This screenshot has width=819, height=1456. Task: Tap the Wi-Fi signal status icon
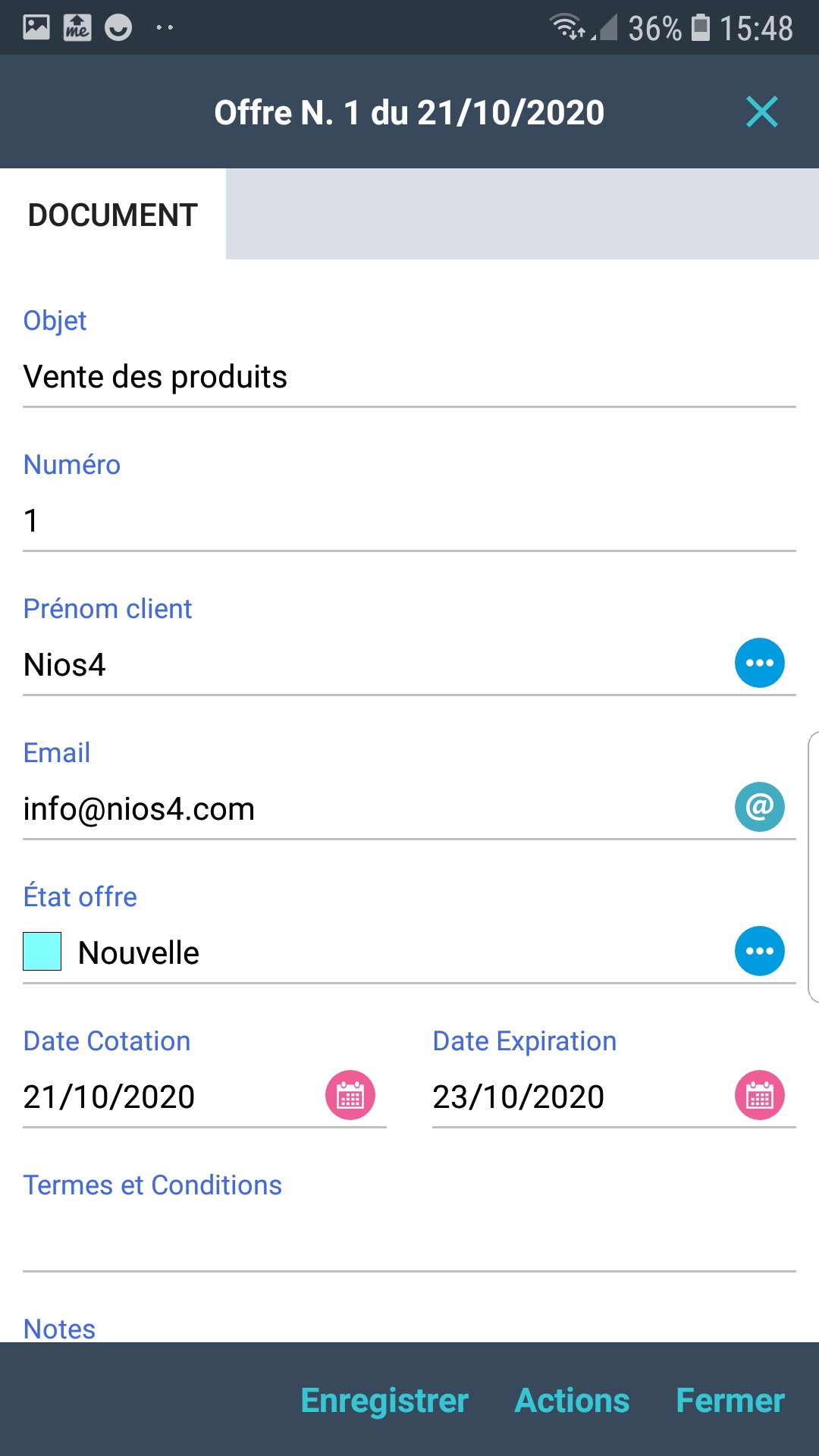(x=566, y=27)
